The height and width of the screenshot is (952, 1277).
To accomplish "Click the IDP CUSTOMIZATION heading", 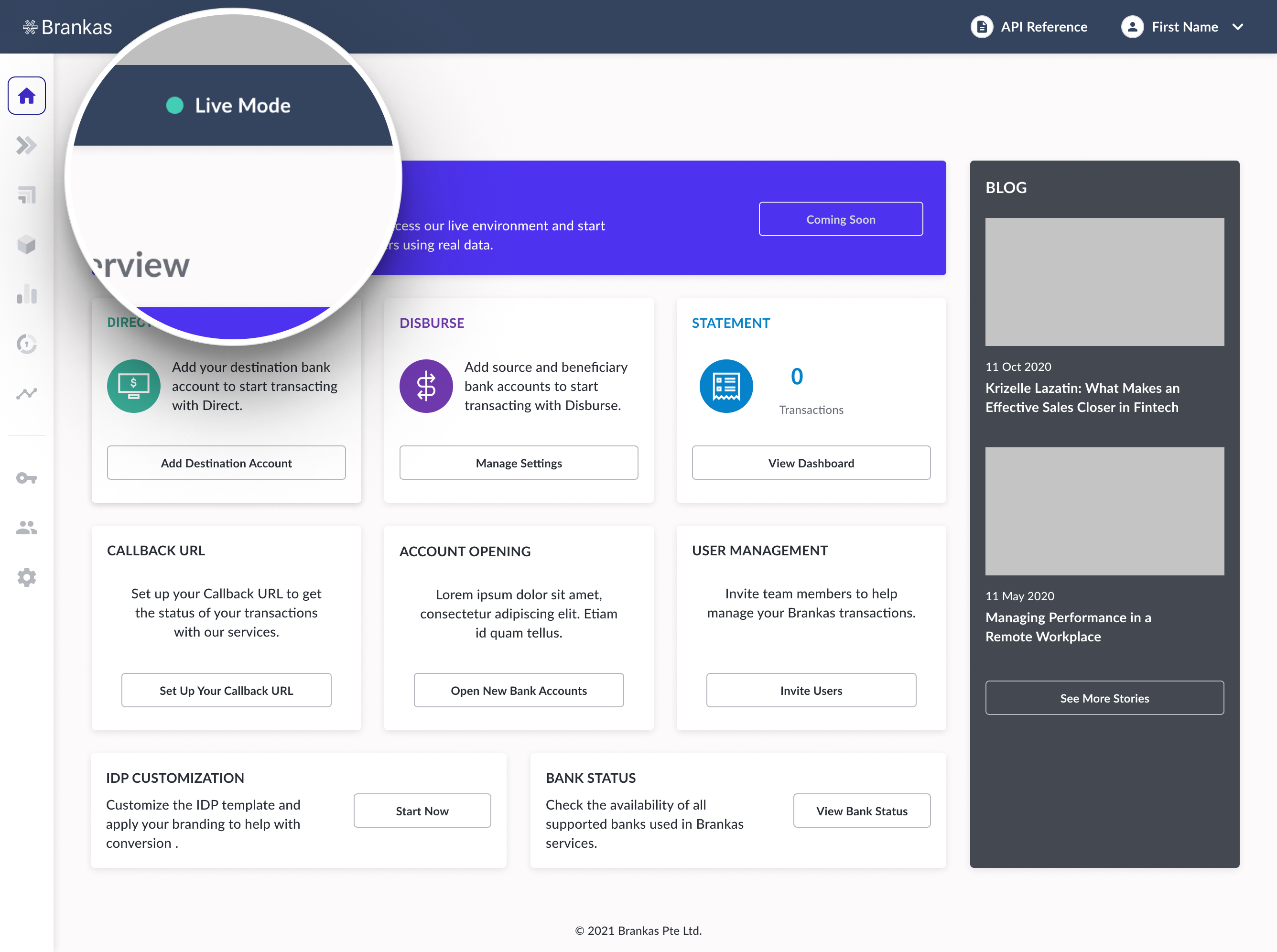I will coord(175,778).
